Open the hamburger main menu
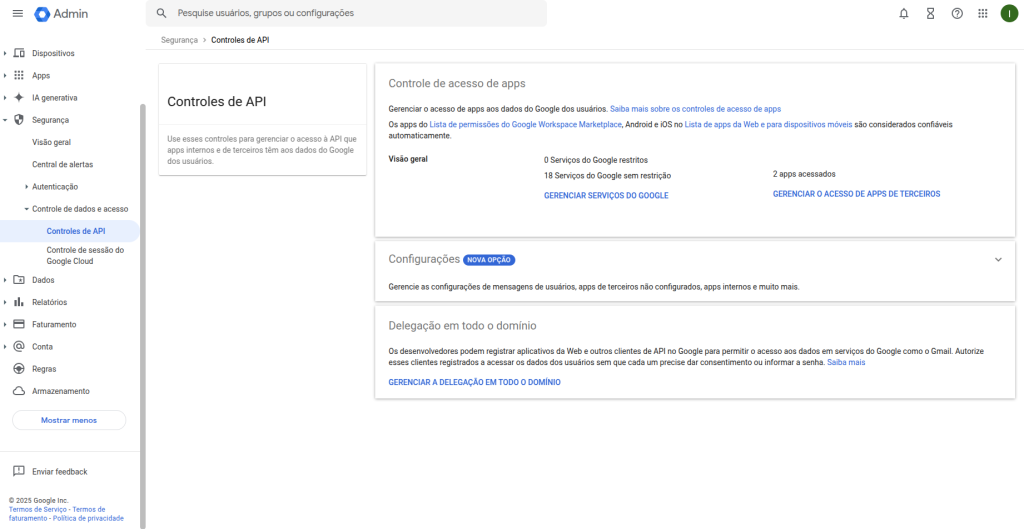1024x529 pixels. [18, 14]
